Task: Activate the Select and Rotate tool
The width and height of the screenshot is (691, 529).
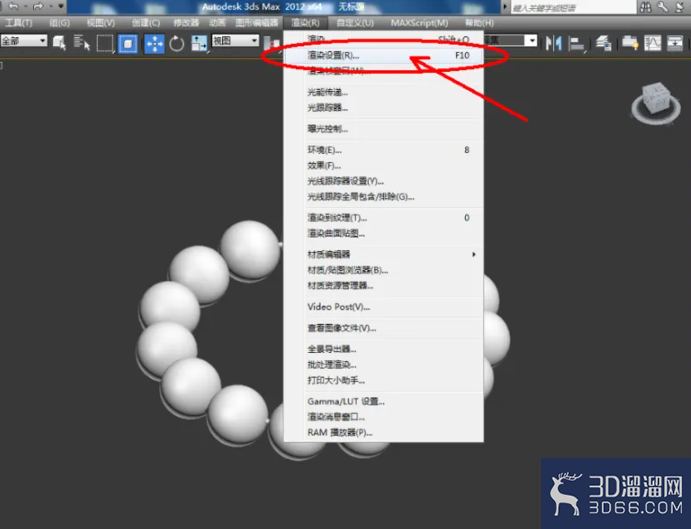Action: [176, 44]
